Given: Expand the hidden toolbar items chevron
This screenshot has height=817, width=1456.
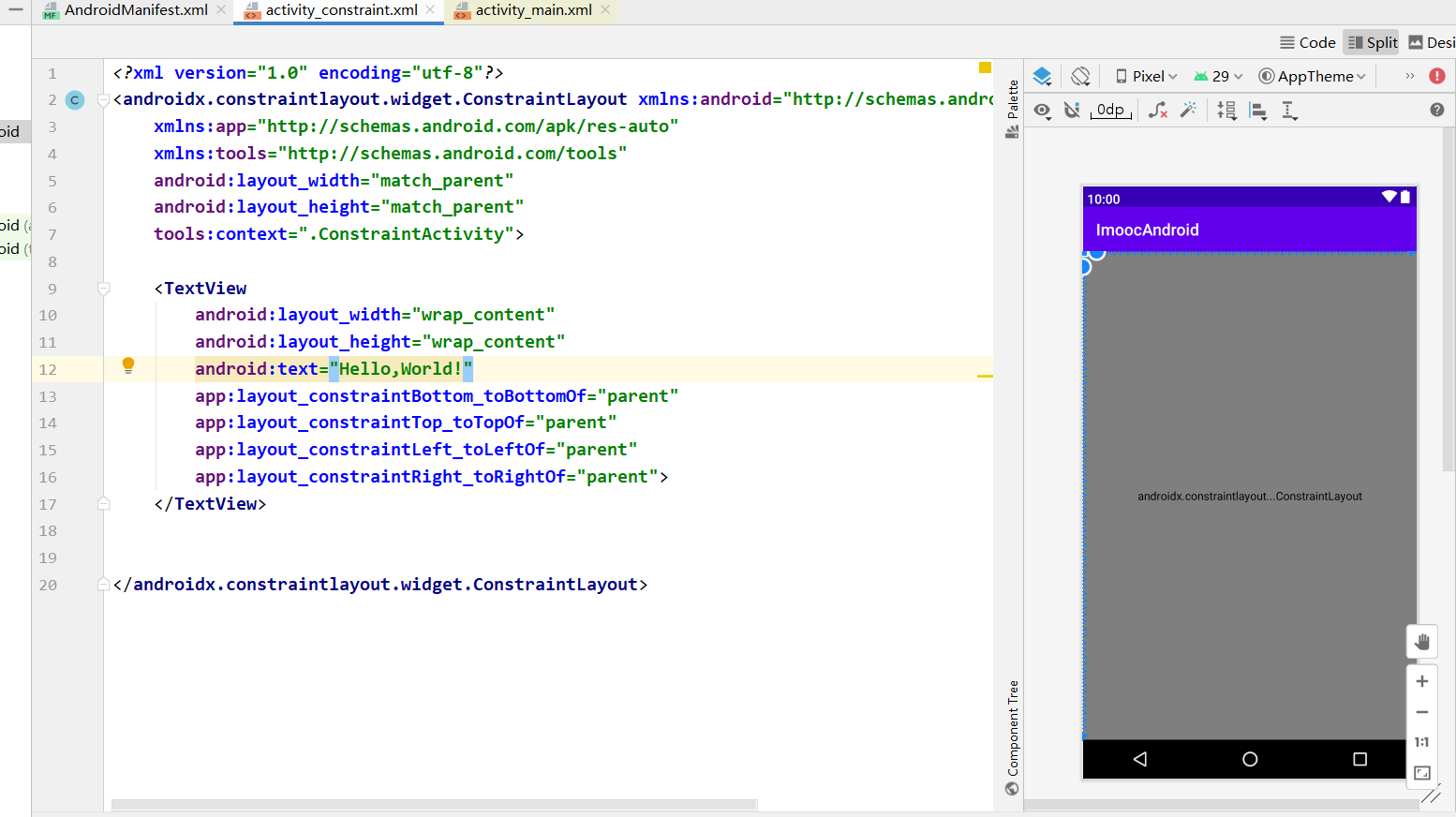Looking at the screenshot, I should [x=1409, y=77].
